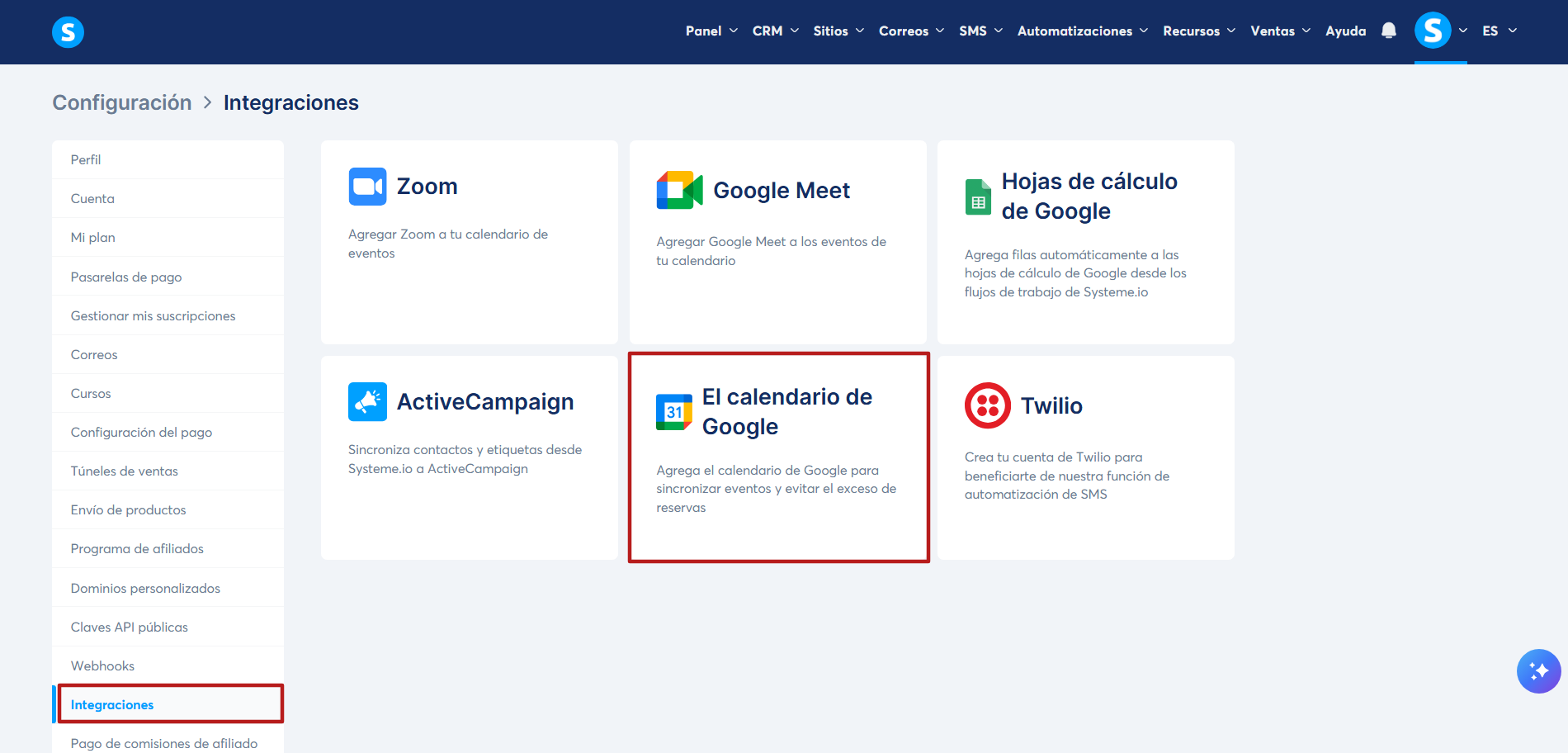The image size is (1568, 753).
Task: Select Cuenta in settings sidebar
Action: click(168, 198)
